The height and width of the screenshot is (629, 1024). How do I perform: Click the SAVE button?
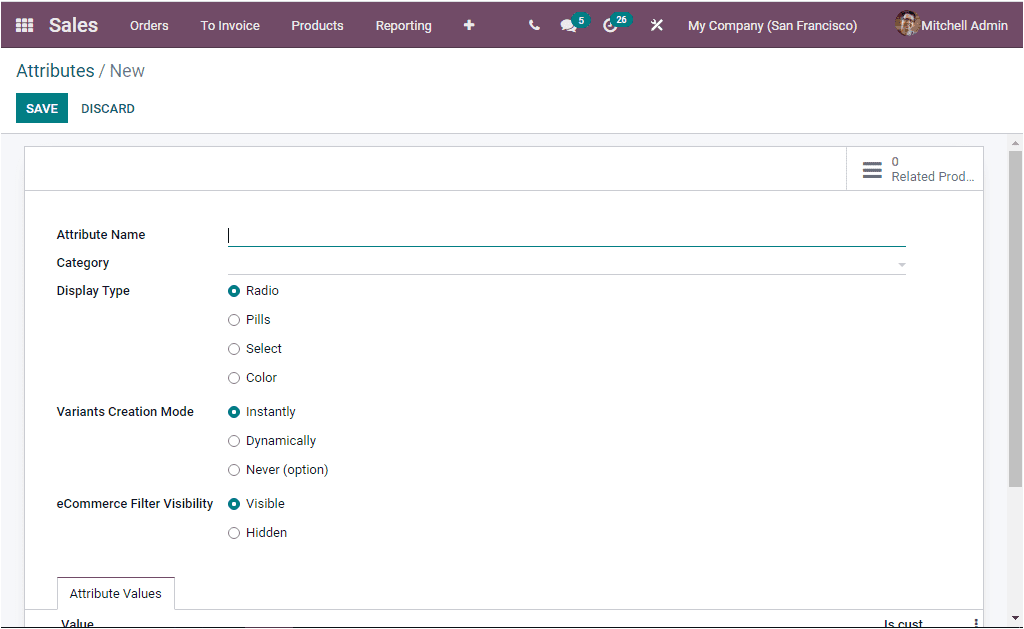click(x=41, y=108)
